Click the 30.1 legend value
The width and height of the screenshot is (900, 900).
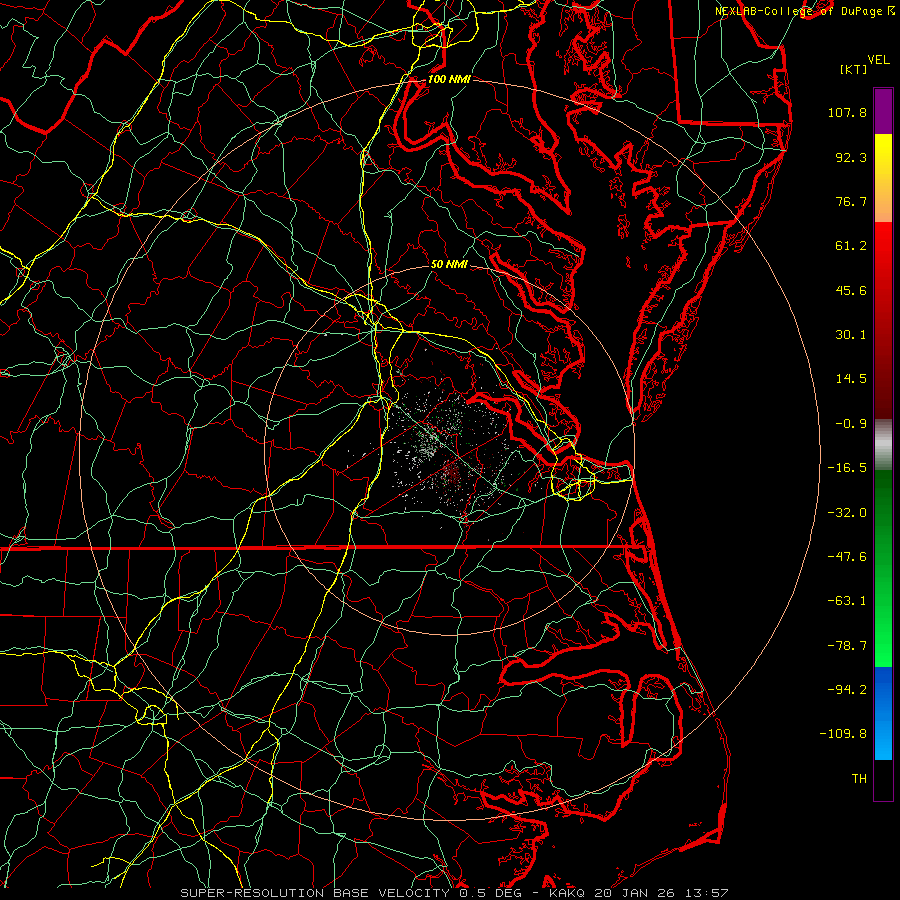(851, 335)
